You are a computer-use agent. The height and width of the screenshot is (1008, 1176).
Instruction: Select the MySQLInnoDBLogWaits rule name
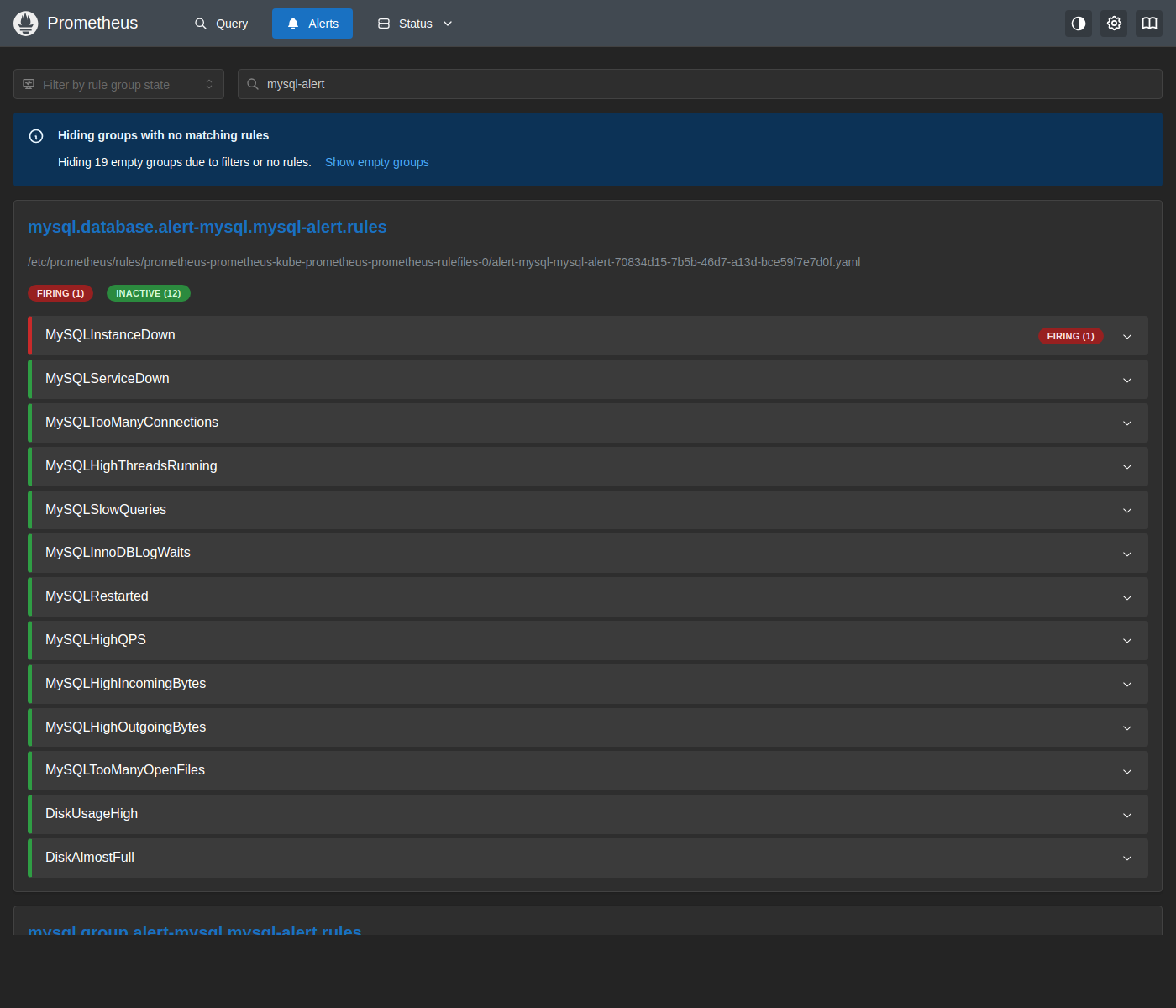point(118,553)
